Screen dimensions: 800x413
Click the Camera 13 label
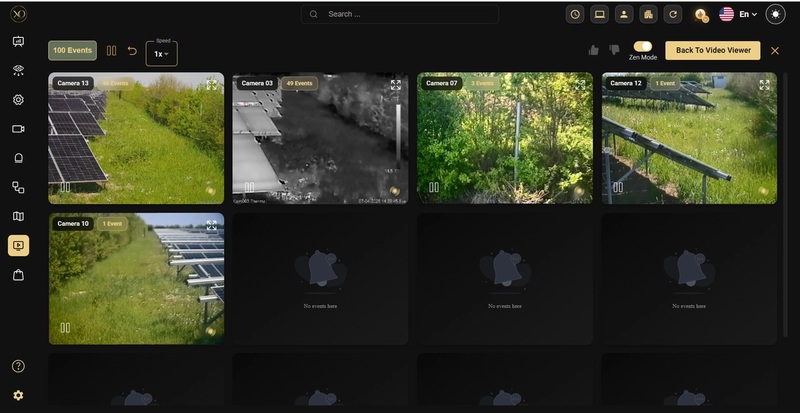[x=72, y=83]
